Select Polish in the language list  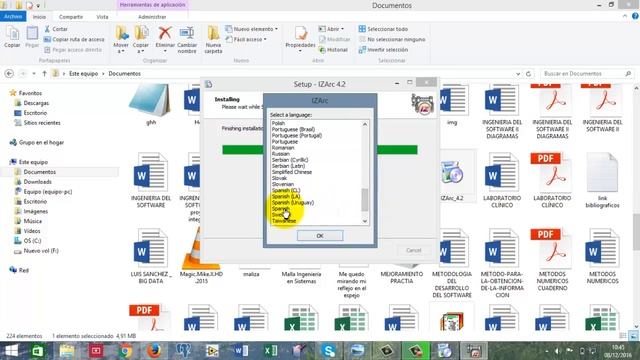[x=278, y=123]
